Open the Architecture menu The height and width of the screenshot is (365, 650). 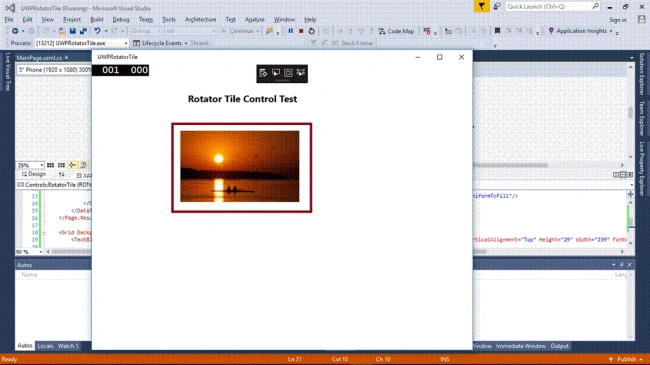[x=201, y=19]
